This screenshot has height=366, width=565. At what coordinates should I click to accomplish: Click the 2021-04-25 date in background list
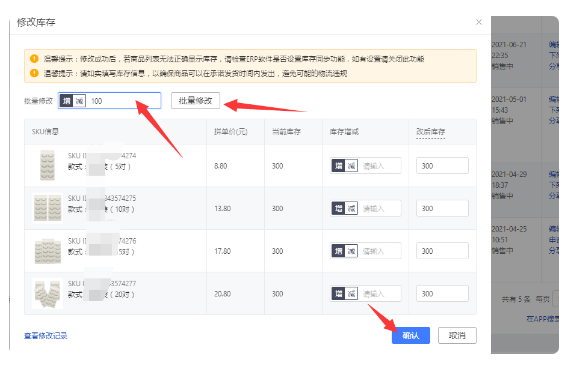pos(509,229)
